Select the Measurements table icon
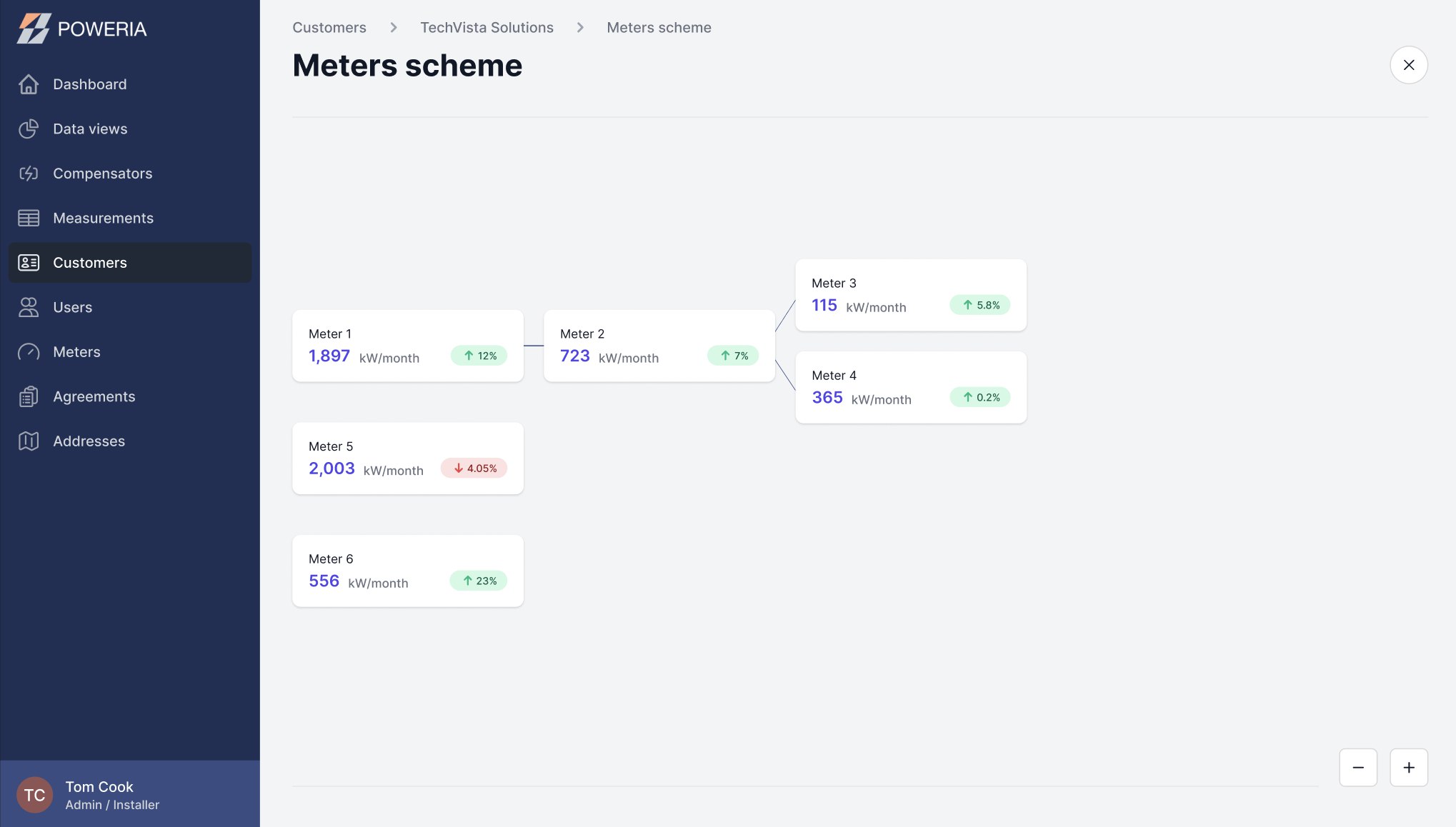 click(x=29, y=219)
